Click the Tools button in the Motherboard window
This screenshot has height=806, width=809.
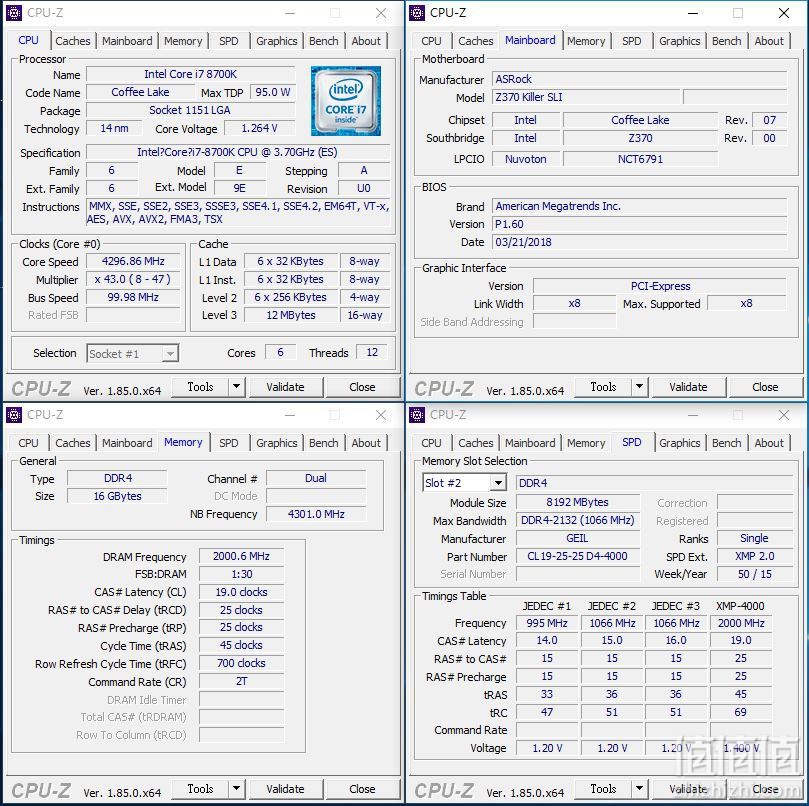coord(603,387)
